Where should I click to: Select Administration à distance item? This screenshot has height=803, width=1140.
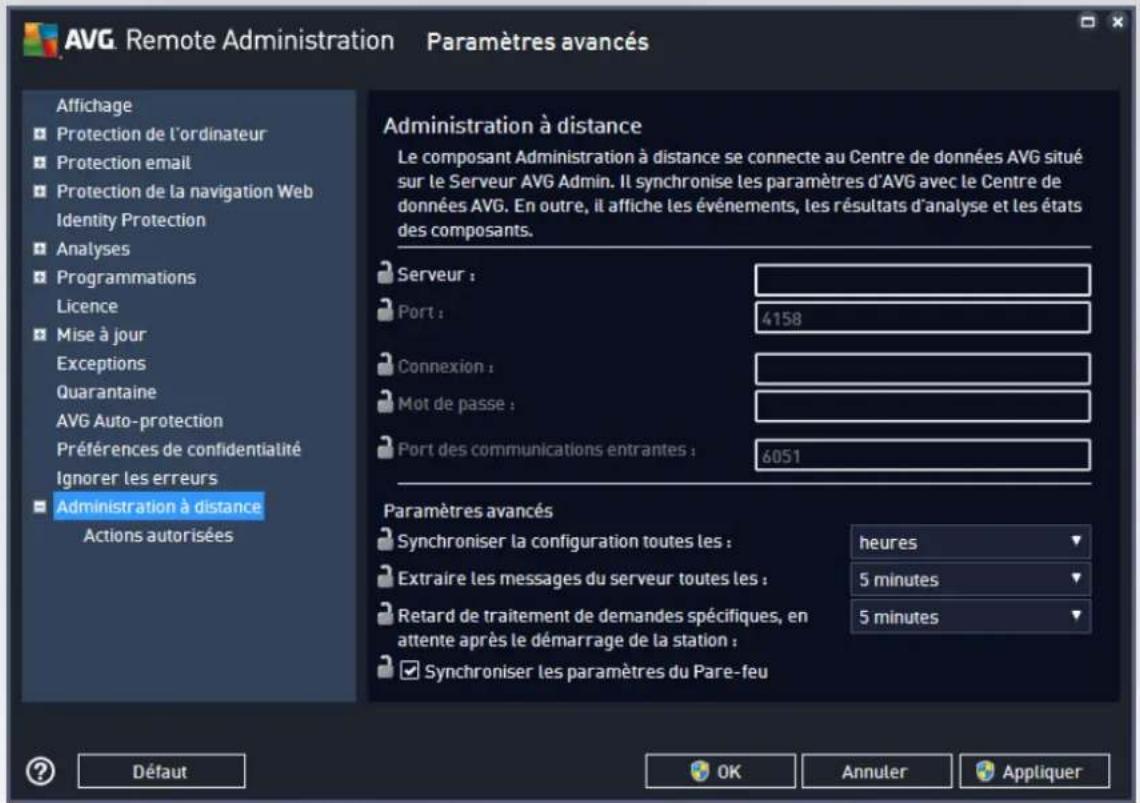click(x=158, y=506)
